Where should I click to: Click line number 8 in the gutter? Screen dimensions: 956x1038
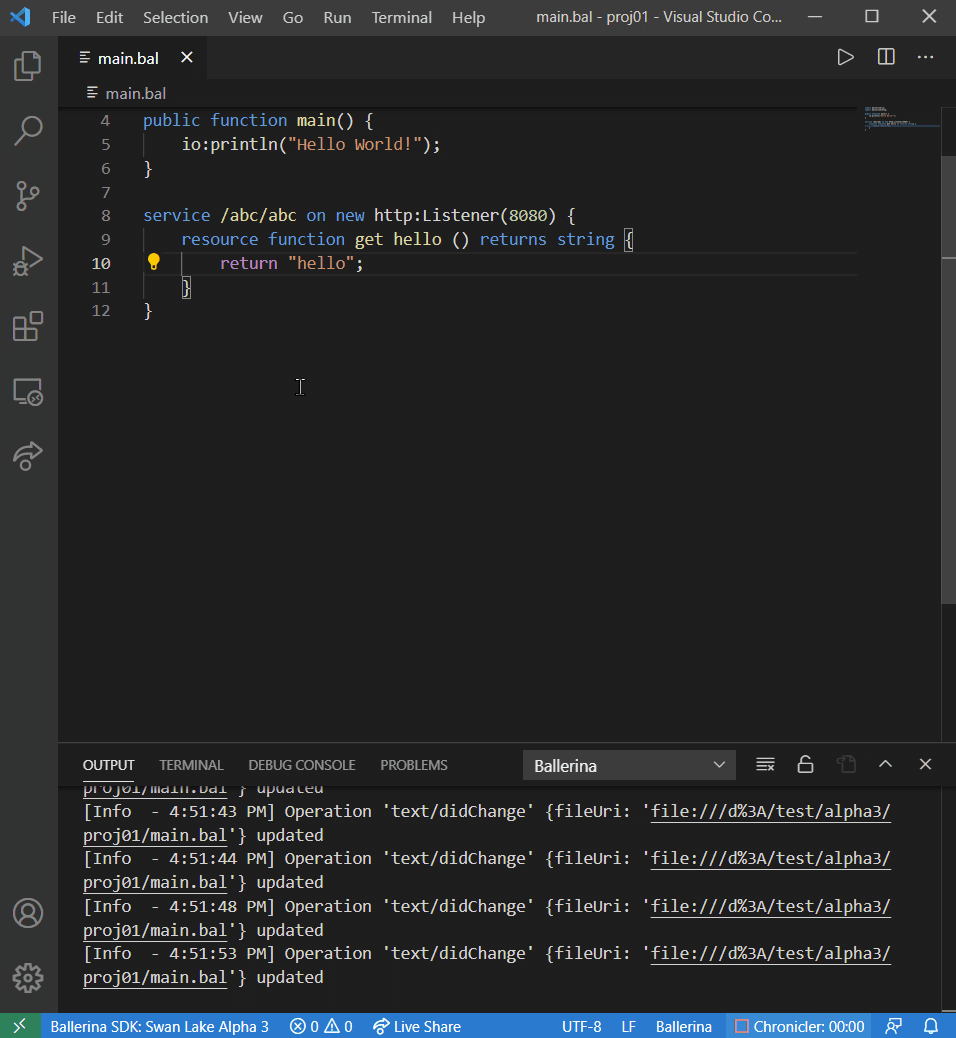click(106, 216)
